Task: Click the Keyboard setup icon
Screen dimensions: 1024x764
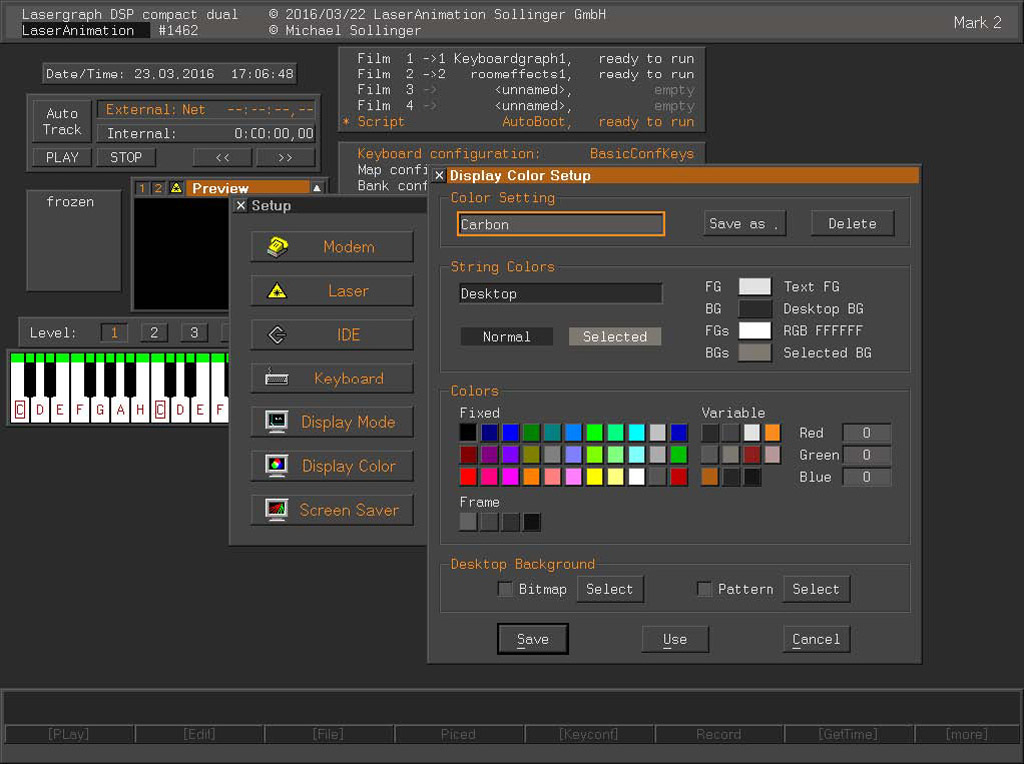Action: [x=277, y=379]
